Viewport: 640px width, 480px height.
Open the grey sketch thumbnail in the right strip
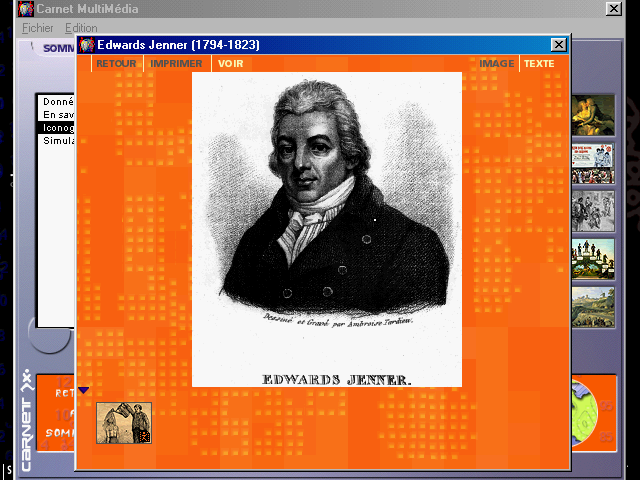click(593, 211)
